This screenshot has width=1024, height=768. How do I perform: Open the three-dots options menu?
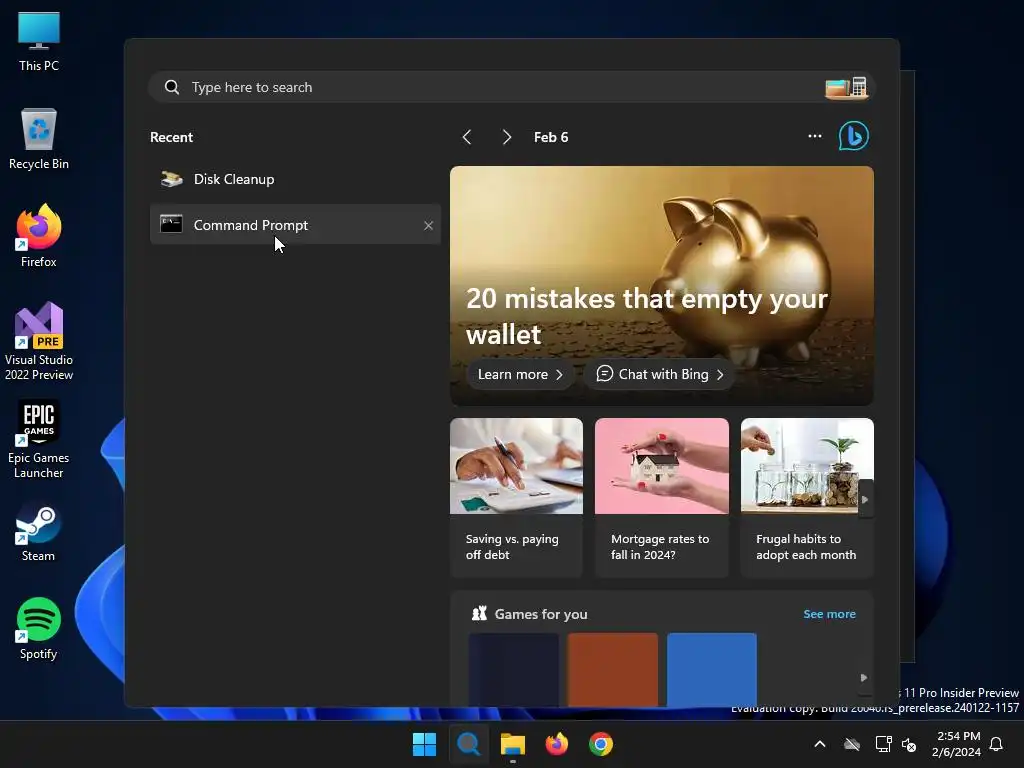[x=814, y=136]
